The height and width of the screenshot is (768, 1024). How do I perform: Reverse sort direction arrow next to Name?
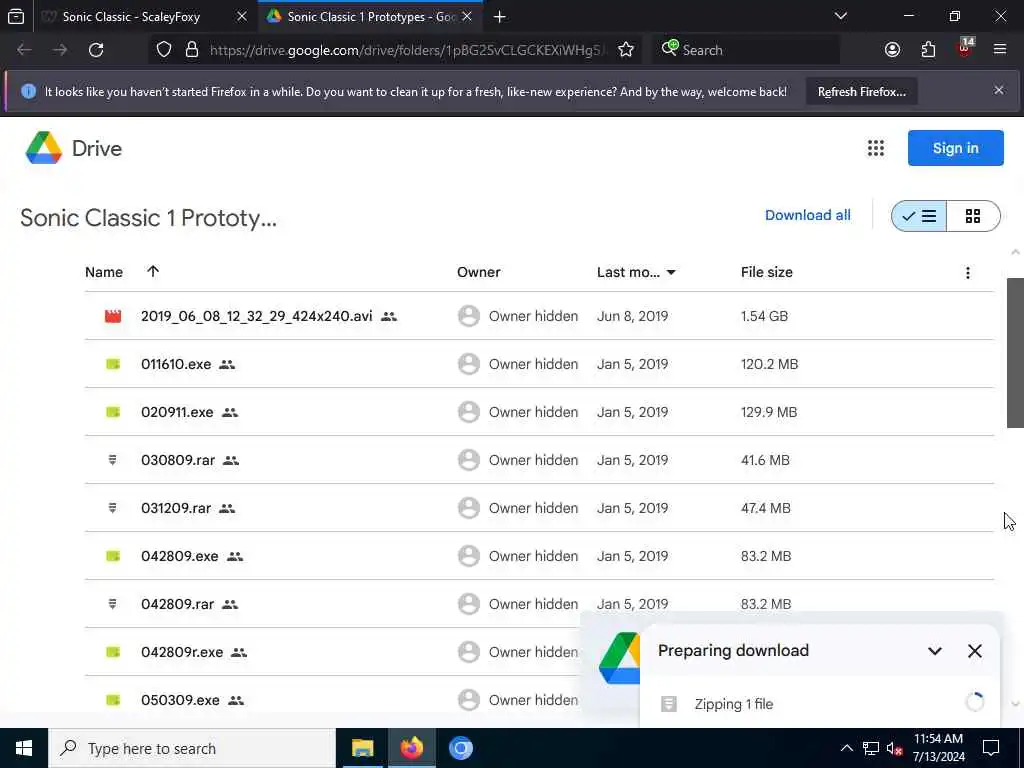(x=153, y=272)
